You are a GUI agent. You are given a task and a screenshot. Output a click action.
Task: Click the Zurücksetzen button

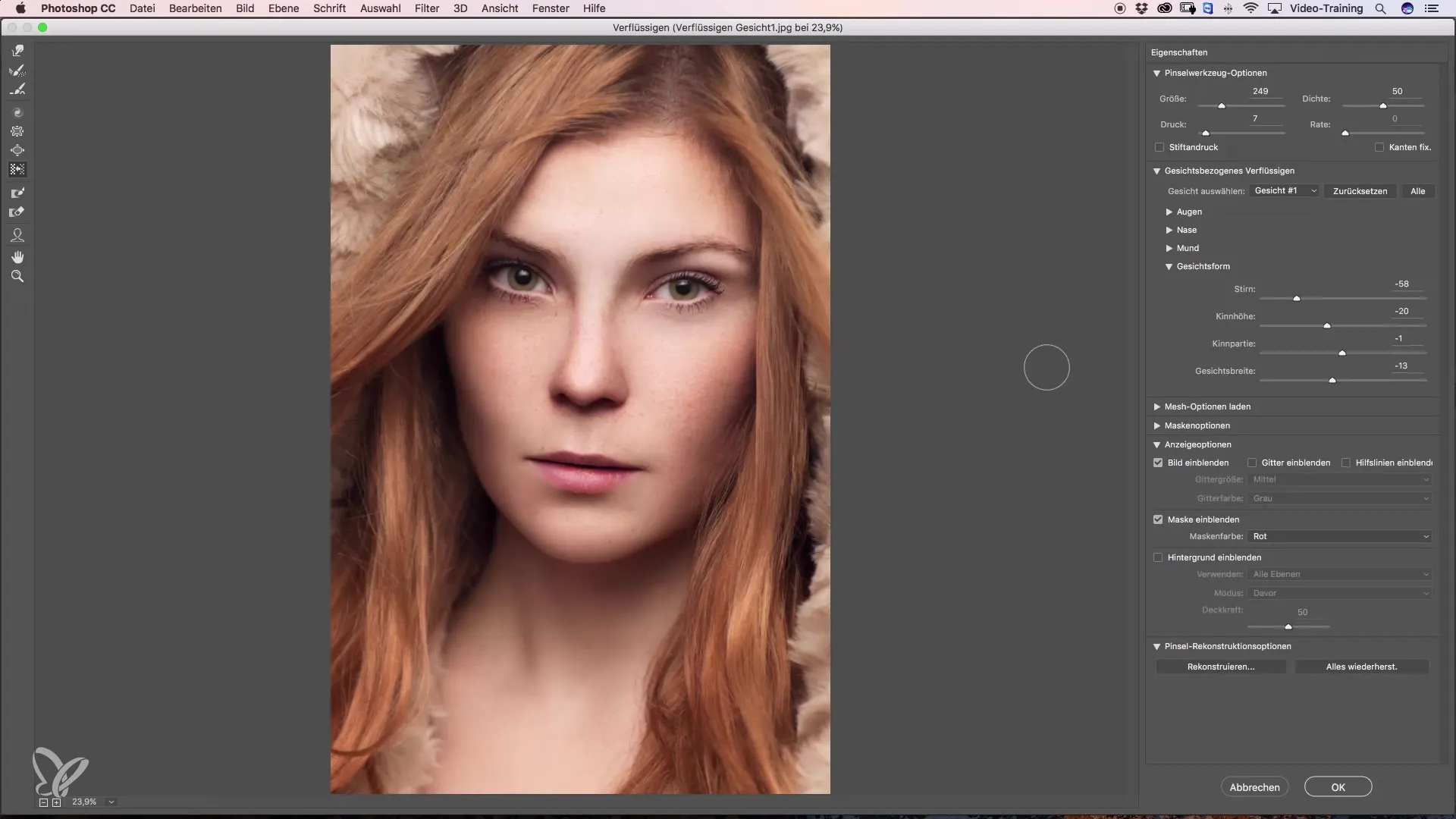(1360, 191)
